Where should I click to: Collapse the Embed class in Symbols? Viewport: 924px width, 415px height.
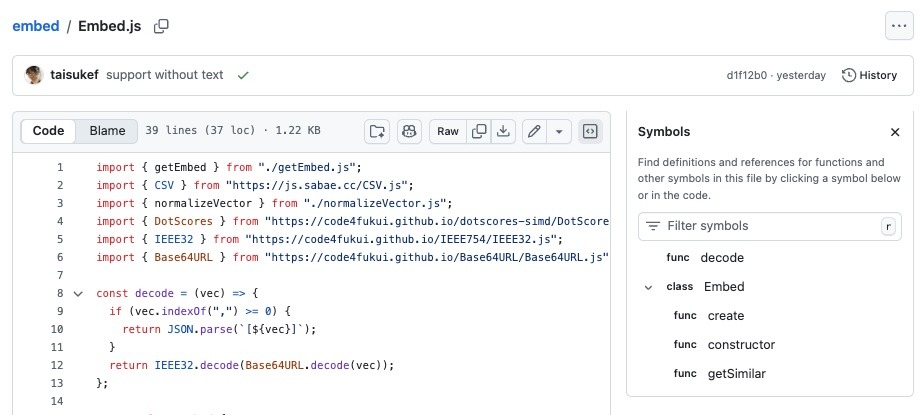coord(647,287)
